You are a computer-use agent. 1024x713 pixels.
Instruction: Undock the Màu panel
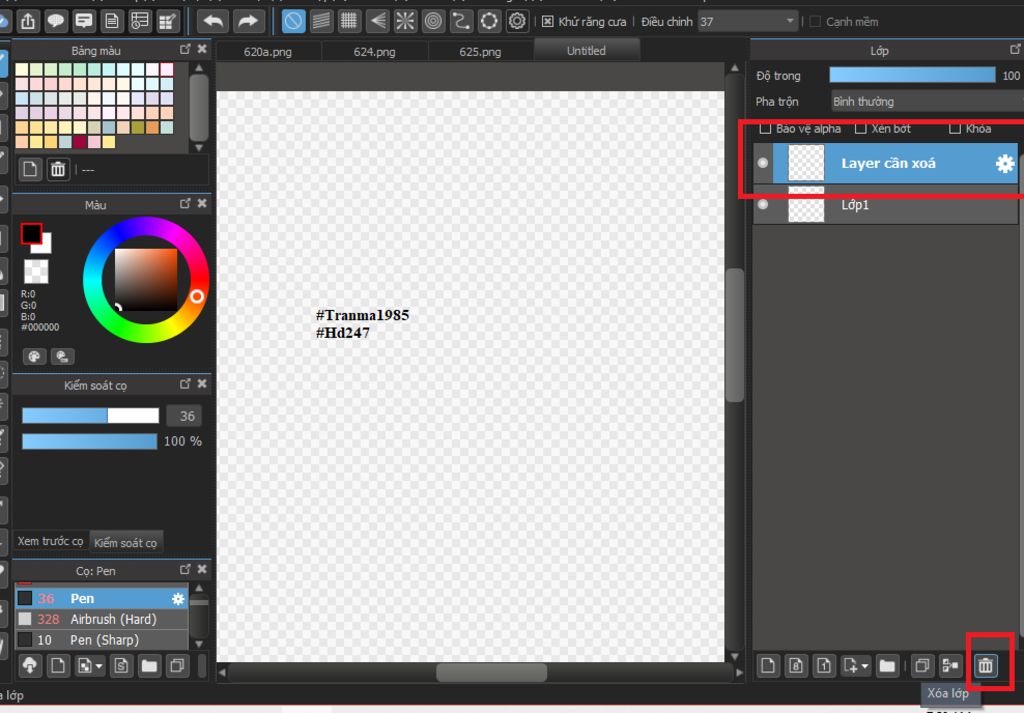coord(185,204)
